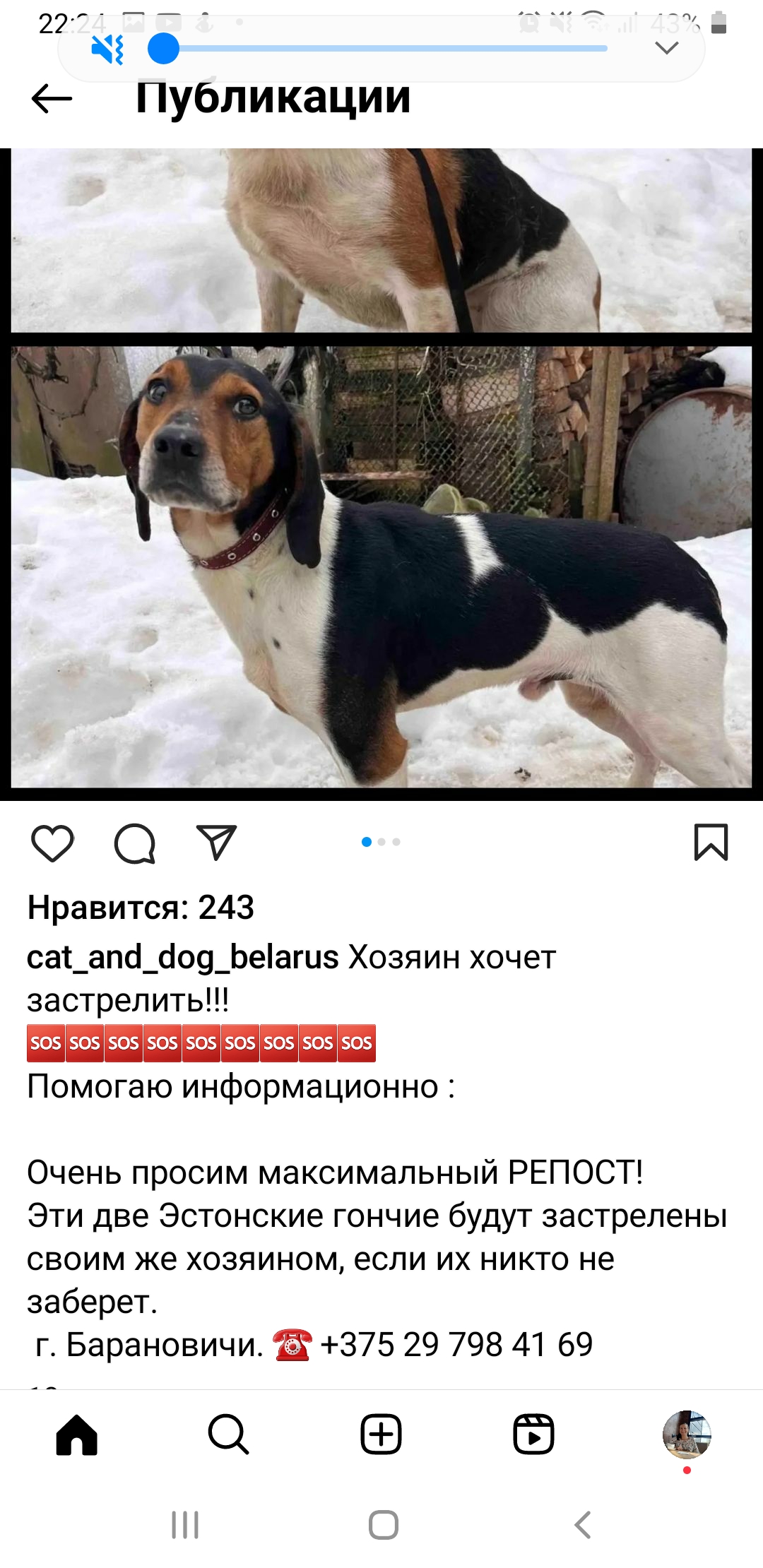Open comments with the speech bubble icon
This screenshot has width=763, height=1568.
pos(134,843)
